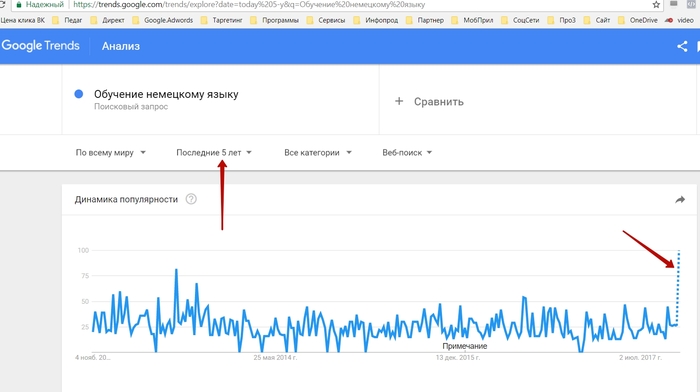Click the browser address bar URL
The width and height of the screenshot is (700, 392).
tap(249, 5)
